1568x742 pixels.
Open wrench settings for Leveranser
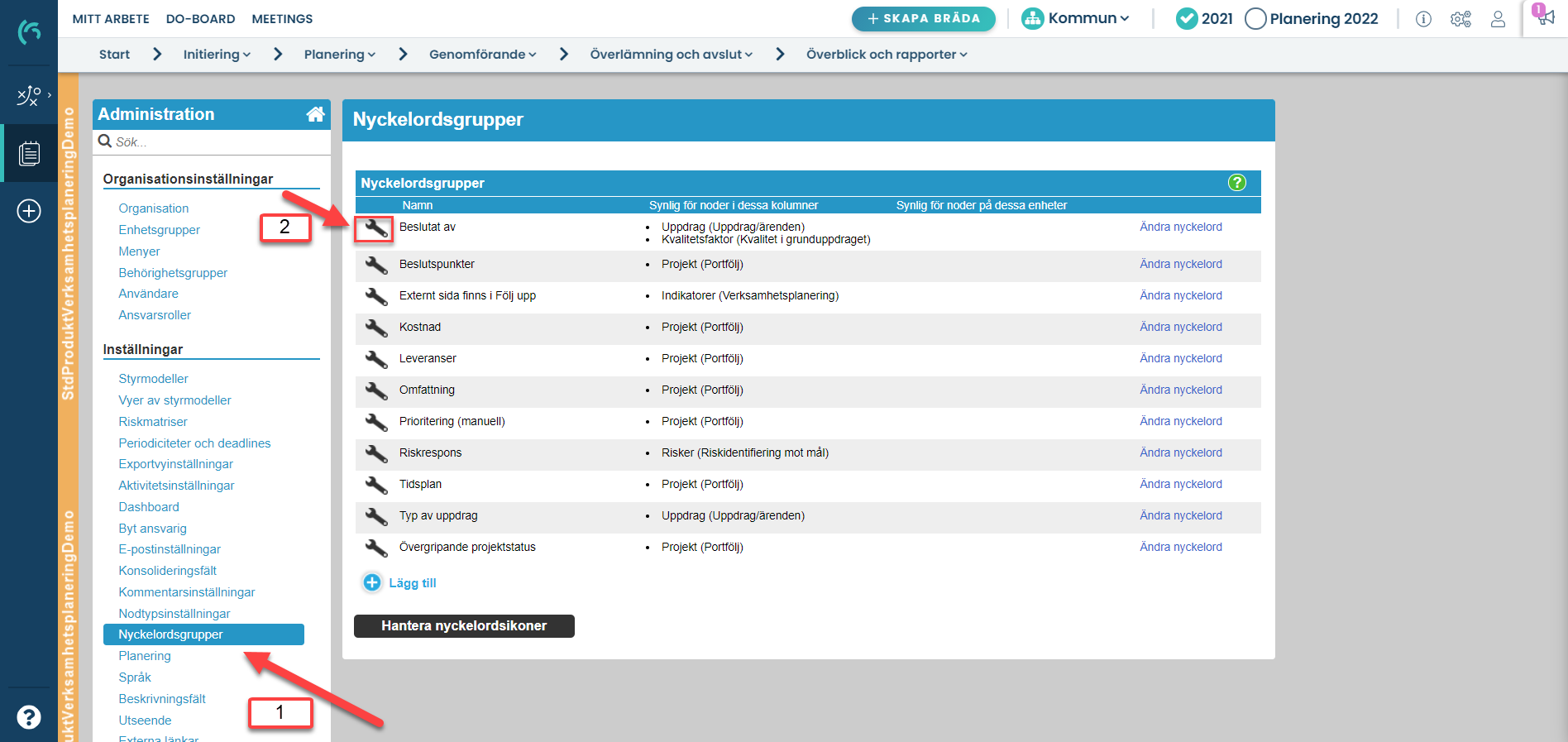[x=376, y=360]
